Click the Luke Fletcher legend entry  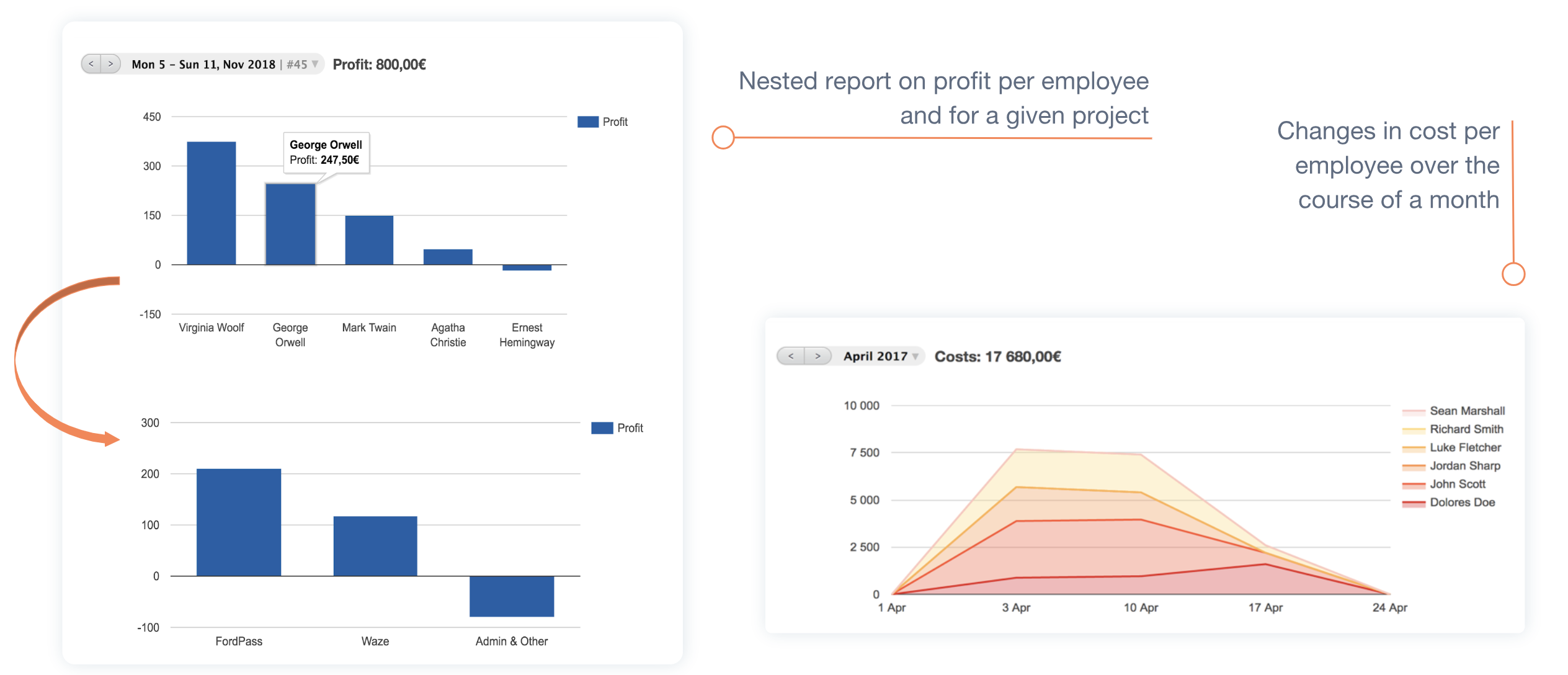1451,447
